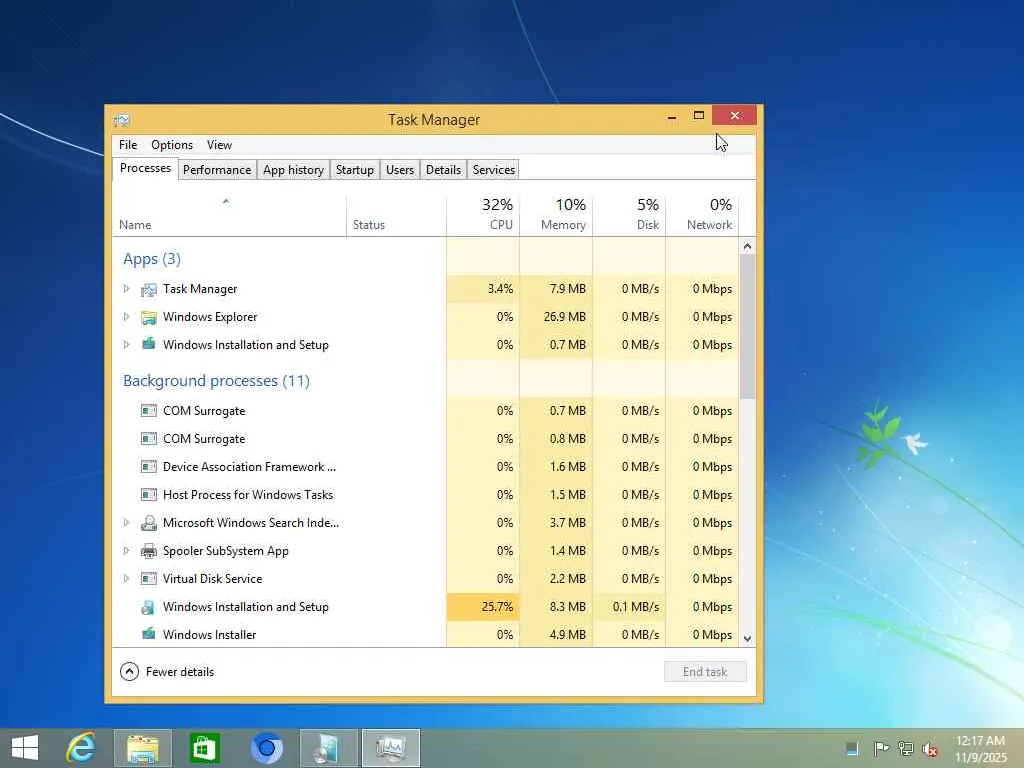Click Microsoft Windows Search Indexer icon
This screenshot has height=768, width=1024.
click(x=149, y=522)
